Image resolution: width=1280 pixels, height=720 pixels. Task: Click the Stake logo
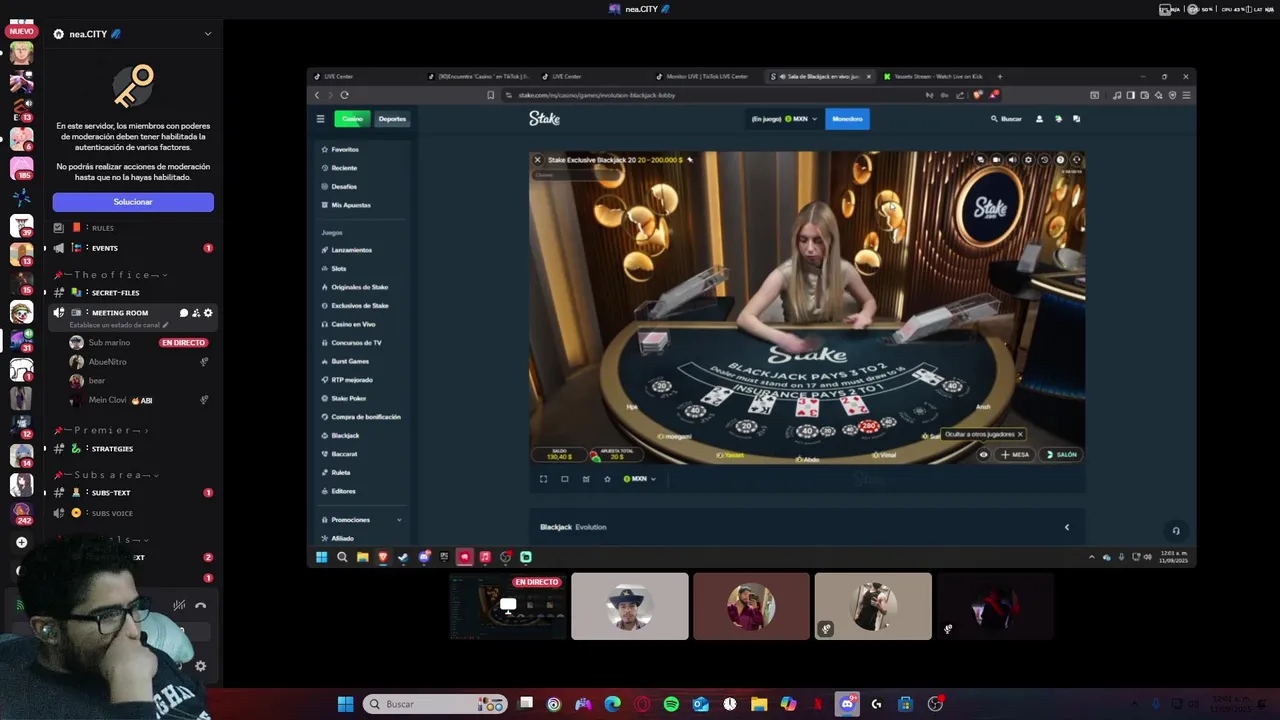(x=544, y=119)
